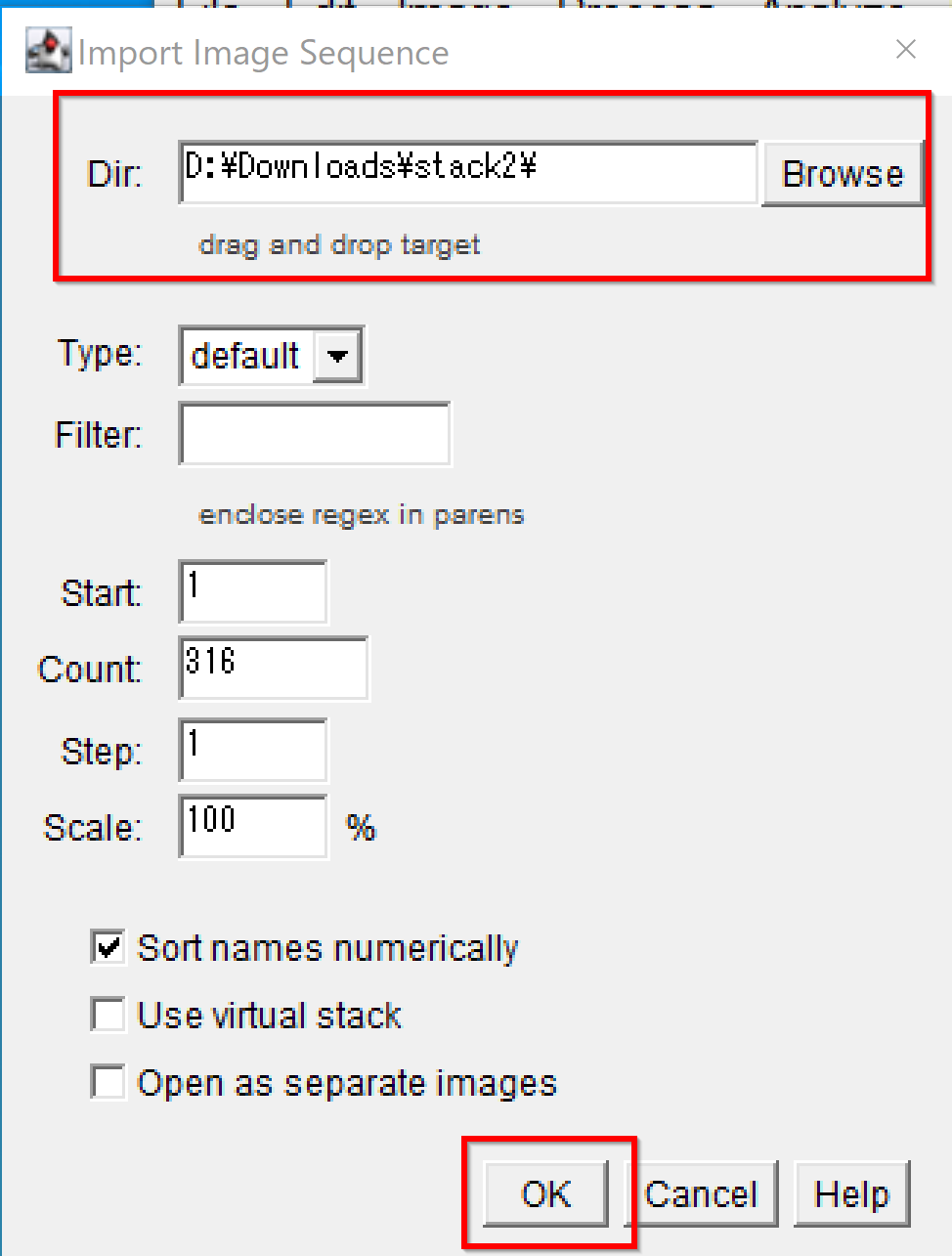
Task: Uncheck Sort names numerically
Action: (108, 947)
